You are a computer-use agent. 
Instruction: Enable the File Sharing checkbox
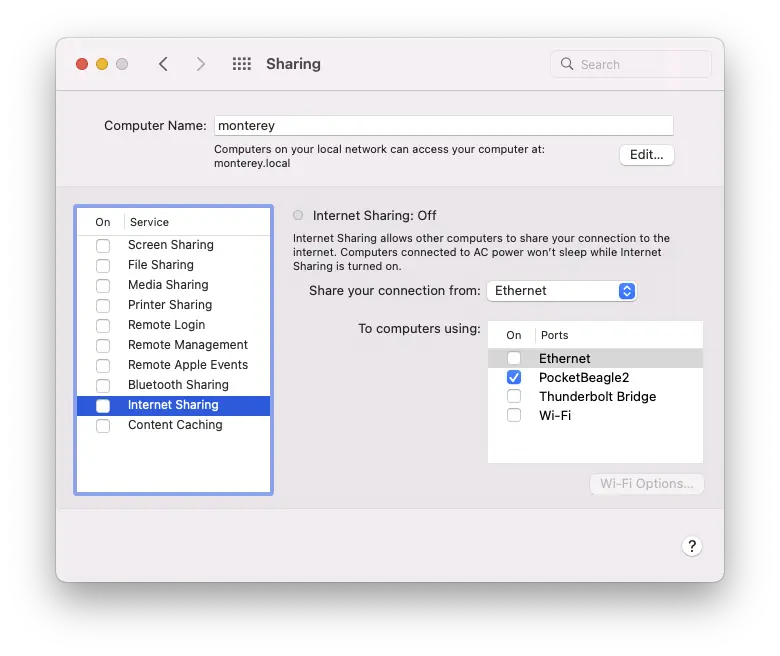click(x=103, y=266)
